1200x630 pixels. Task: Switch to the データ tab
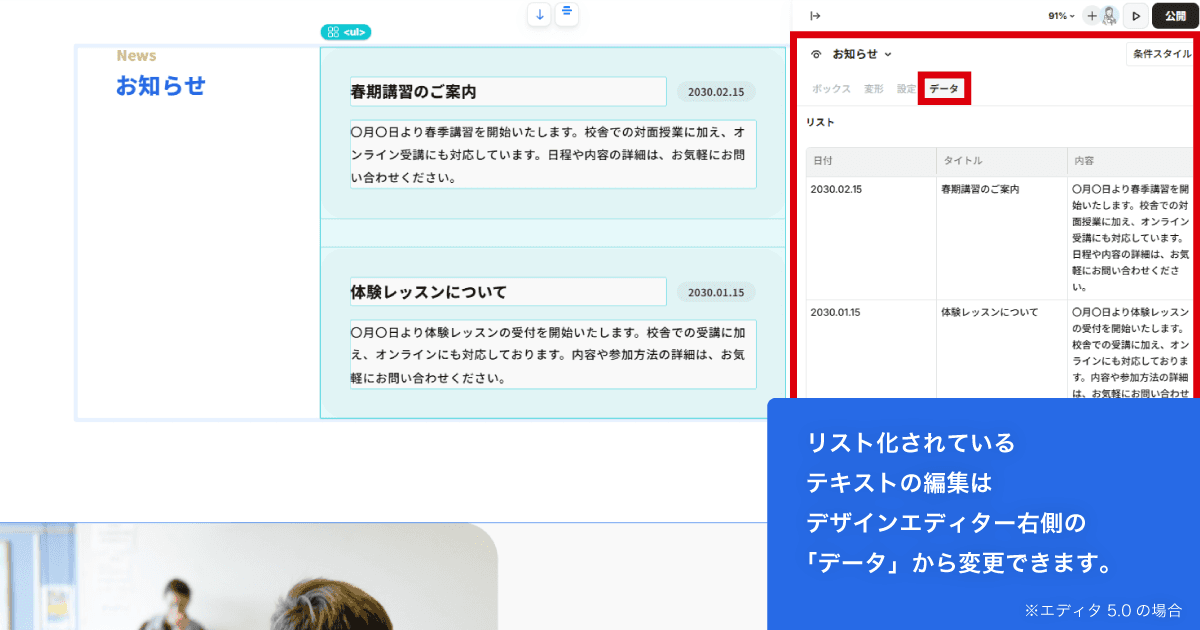[x=943, y=88]
